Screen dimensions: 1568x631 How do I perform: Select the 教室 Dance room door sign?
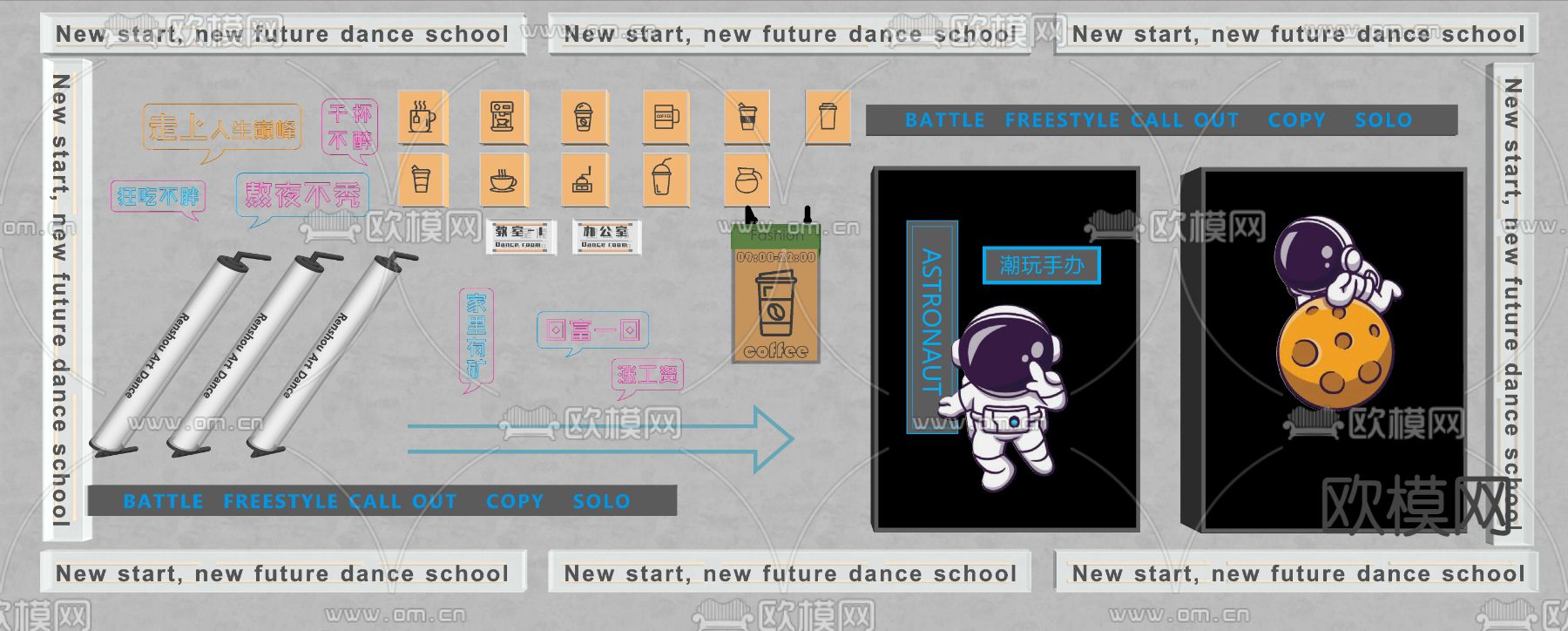[x=519, y=237]
